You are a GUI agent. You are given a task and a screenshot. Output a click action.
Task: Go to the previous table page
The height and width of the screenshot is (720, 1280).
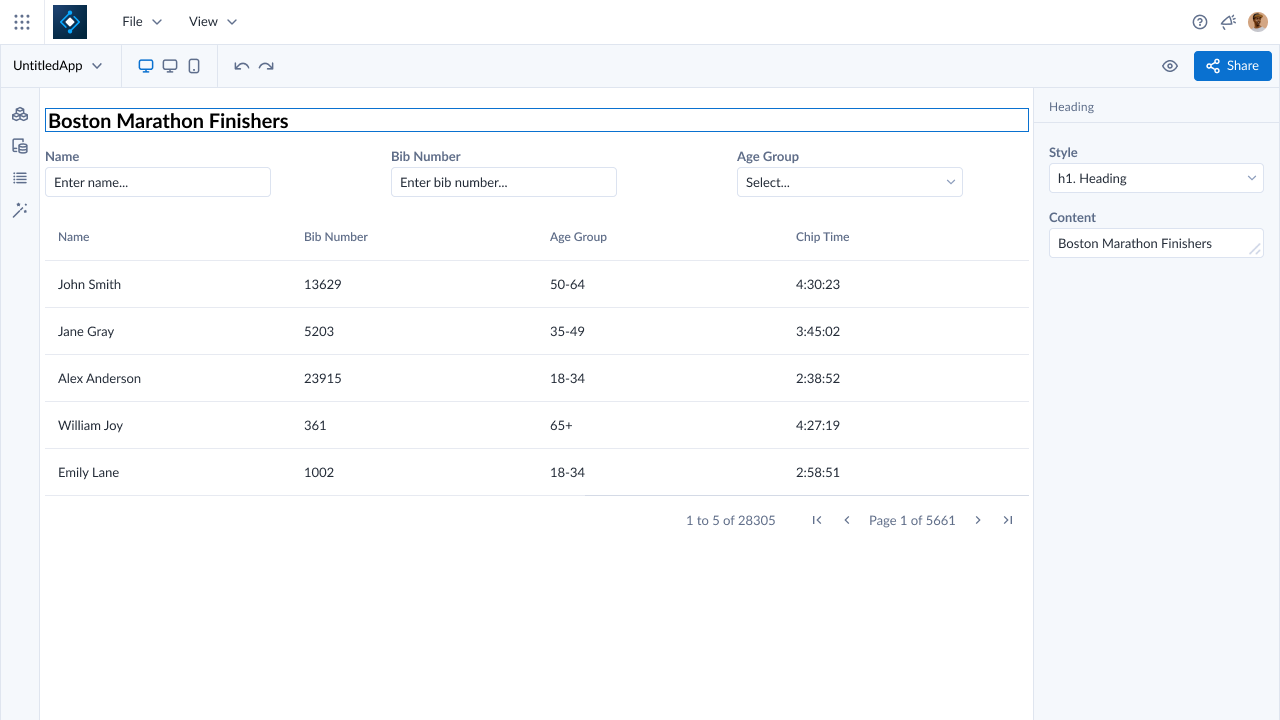pos(847,520)
